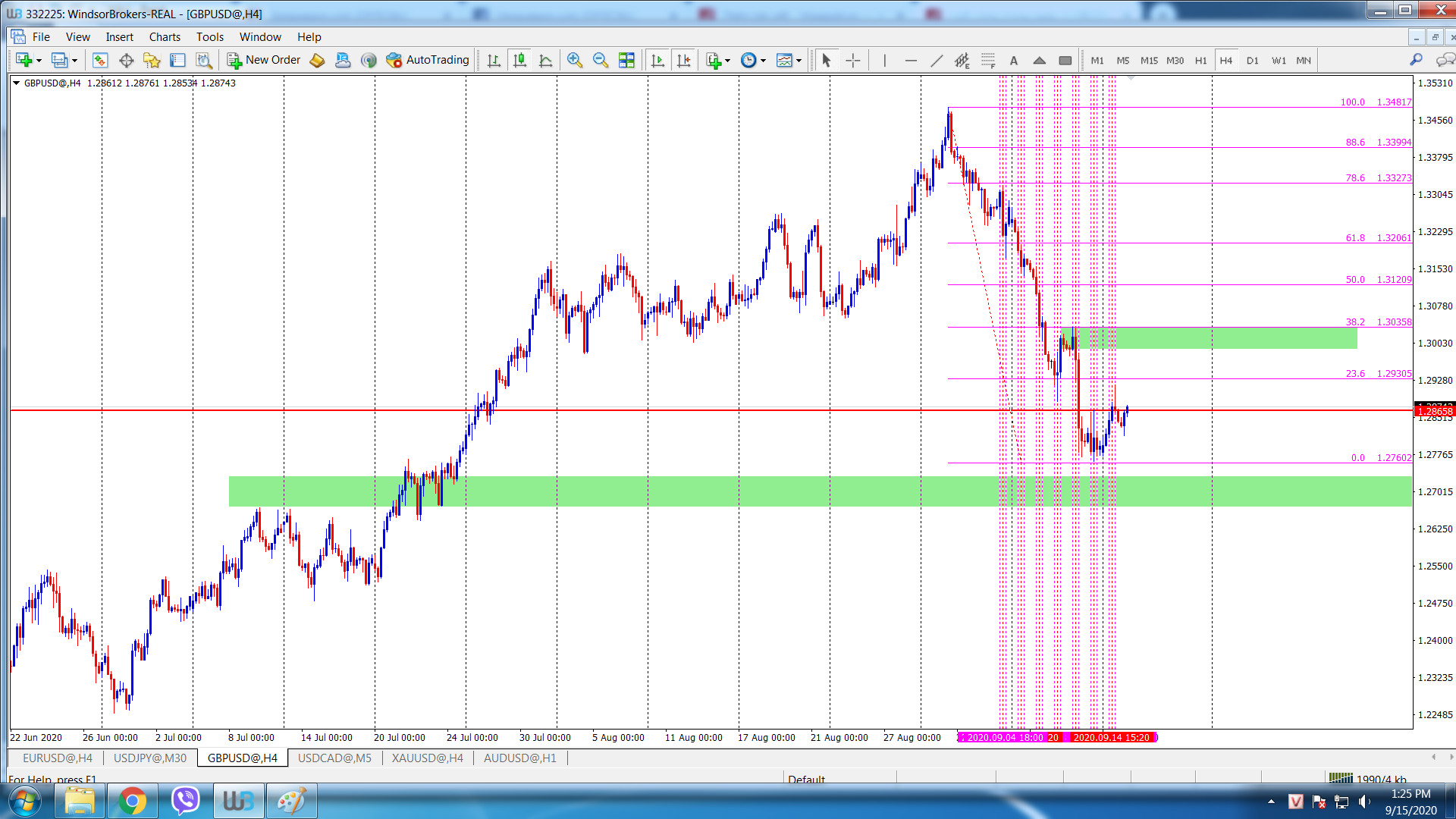1456x819 pixels.
Task: Switch timeframe to MN
Action: [x=1304, y=60]
